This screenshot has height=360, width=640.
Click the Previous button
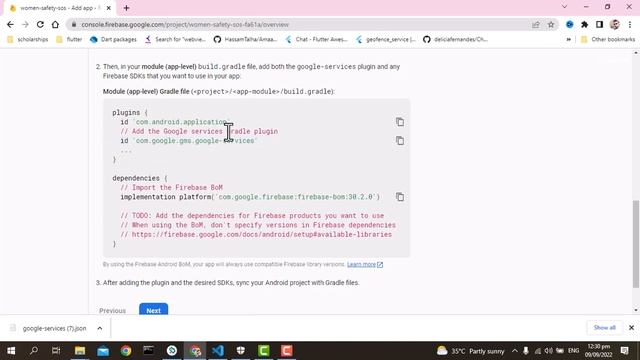coord(112,311)
